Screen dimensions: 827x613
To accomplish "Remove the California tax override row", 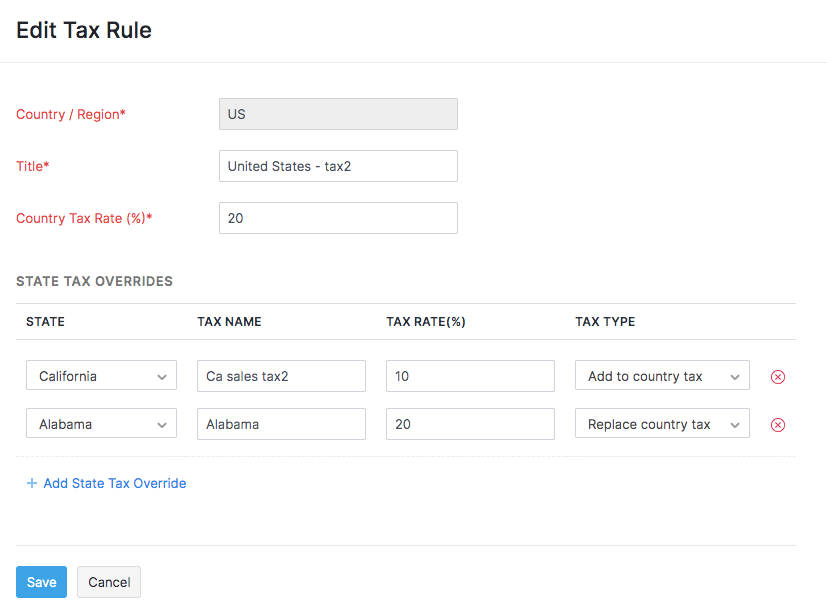I will (x=777, y=376).
